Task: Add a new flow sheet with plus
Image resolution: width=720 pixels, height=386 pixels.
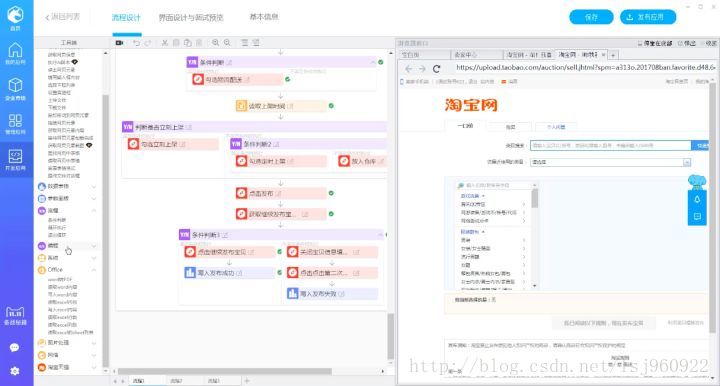Action: tap(247, 381)
